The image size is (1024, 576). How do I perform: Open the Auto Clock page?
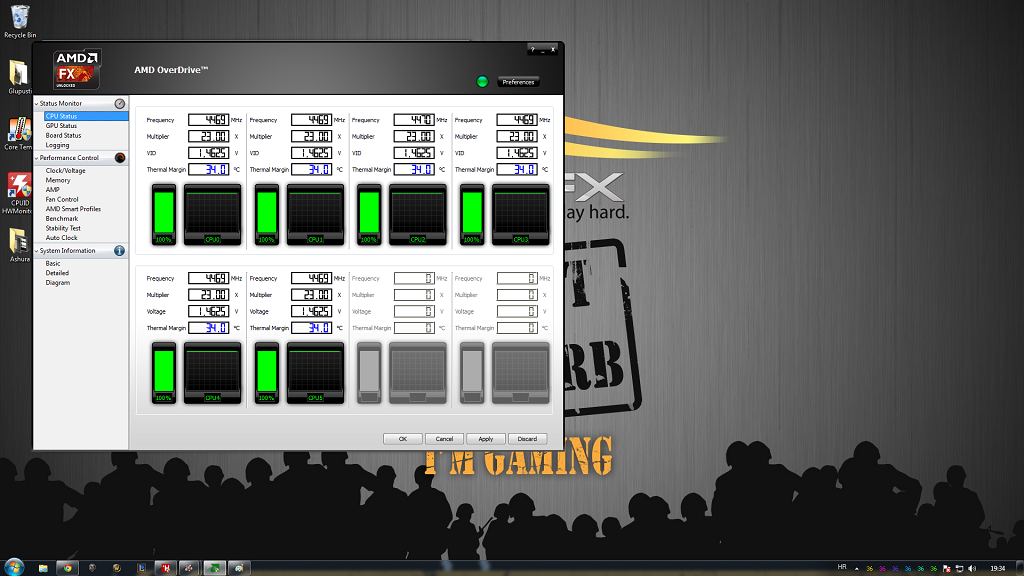[x=61, y=238]
